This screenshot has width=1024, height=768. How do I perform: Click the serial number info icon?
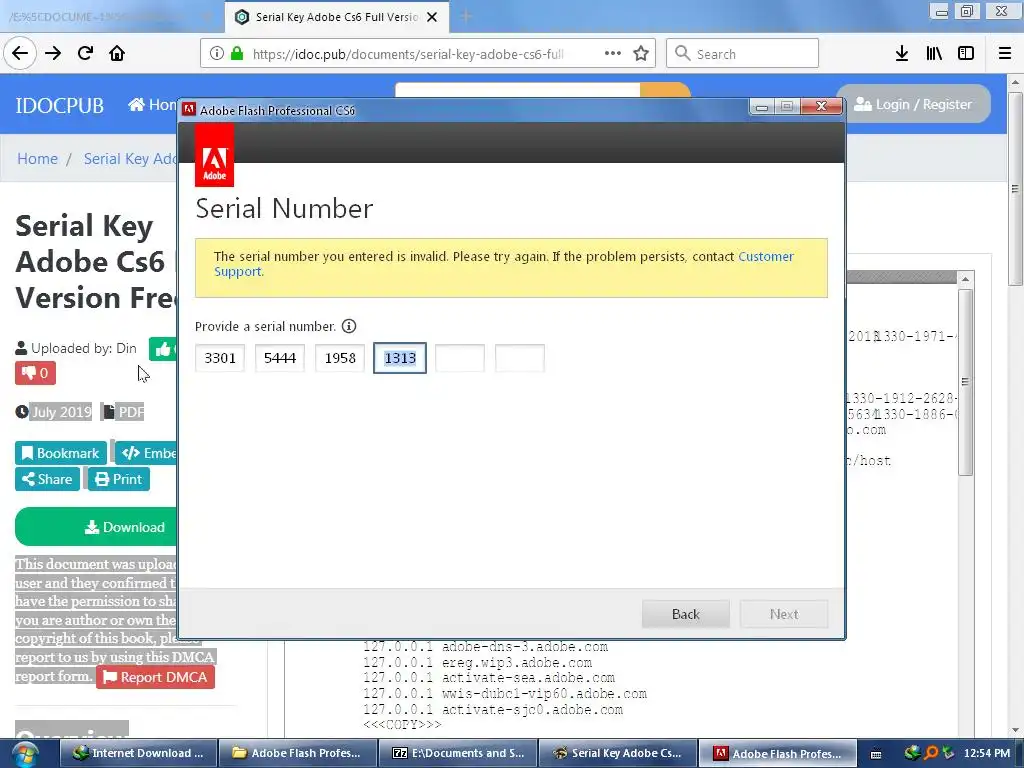tap(349, 326)
